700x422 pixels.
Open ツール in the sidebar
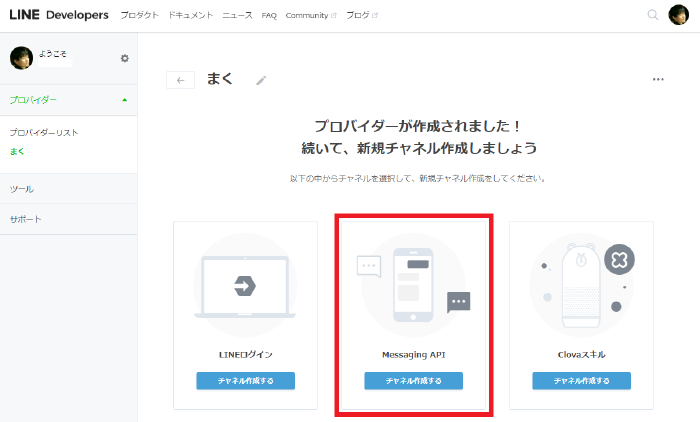click(21, 188)
